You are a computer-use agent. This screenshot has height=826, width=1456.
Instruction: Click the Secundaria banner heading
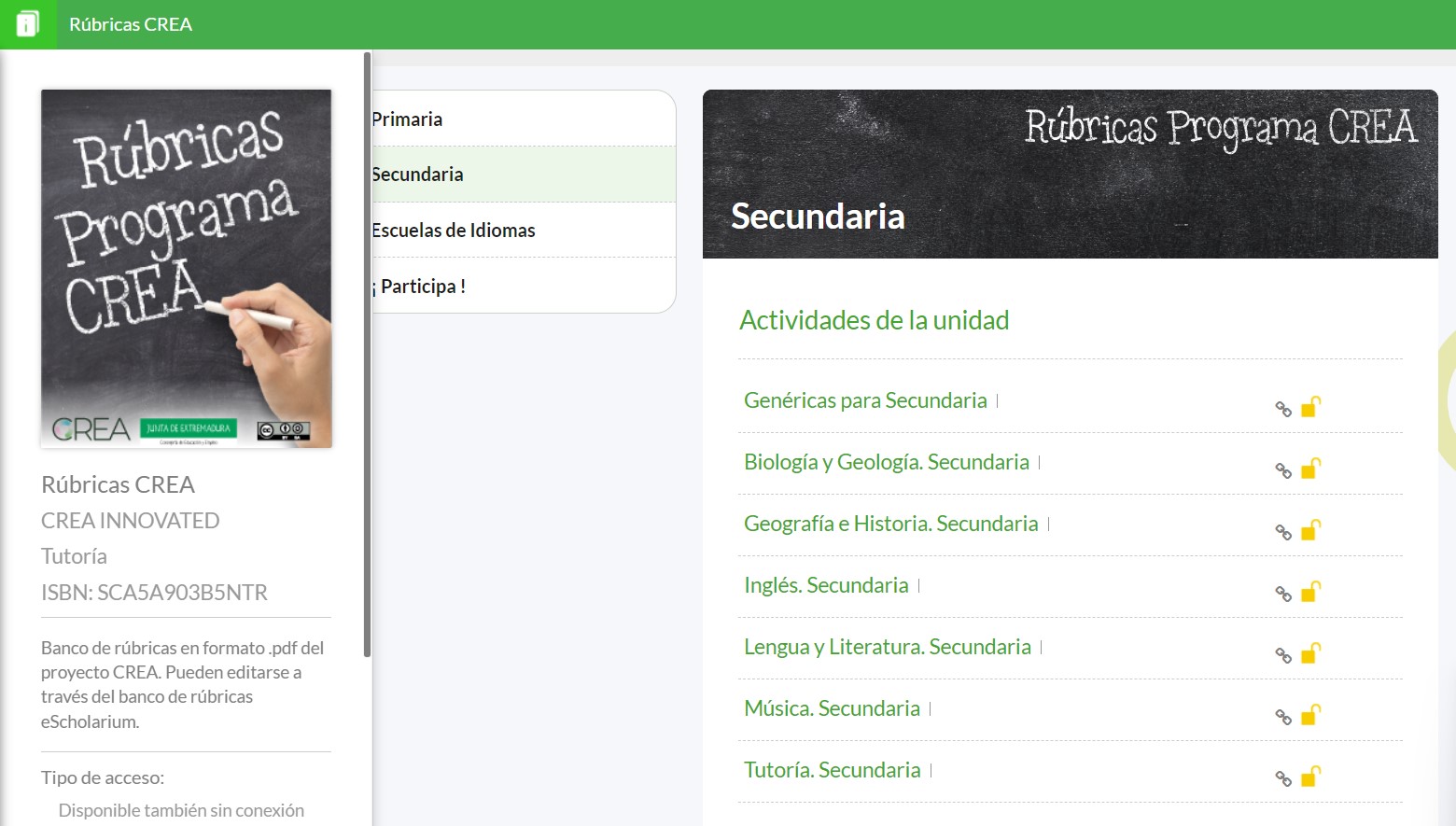pos(818,217)
